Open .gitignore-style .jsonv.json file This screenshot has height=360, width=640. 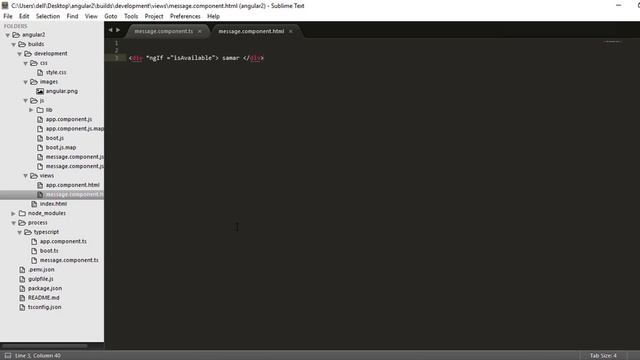pos(41,269)
